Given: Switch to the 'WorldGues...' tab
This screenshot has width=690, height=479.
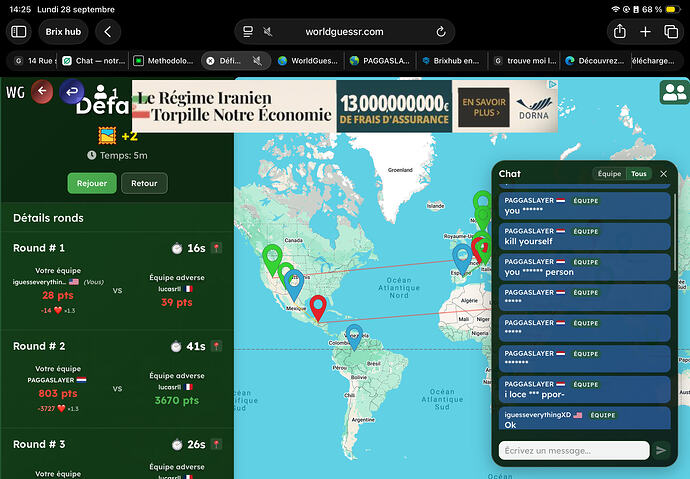Looking at the screenshot, I should (x=308, y=61).
